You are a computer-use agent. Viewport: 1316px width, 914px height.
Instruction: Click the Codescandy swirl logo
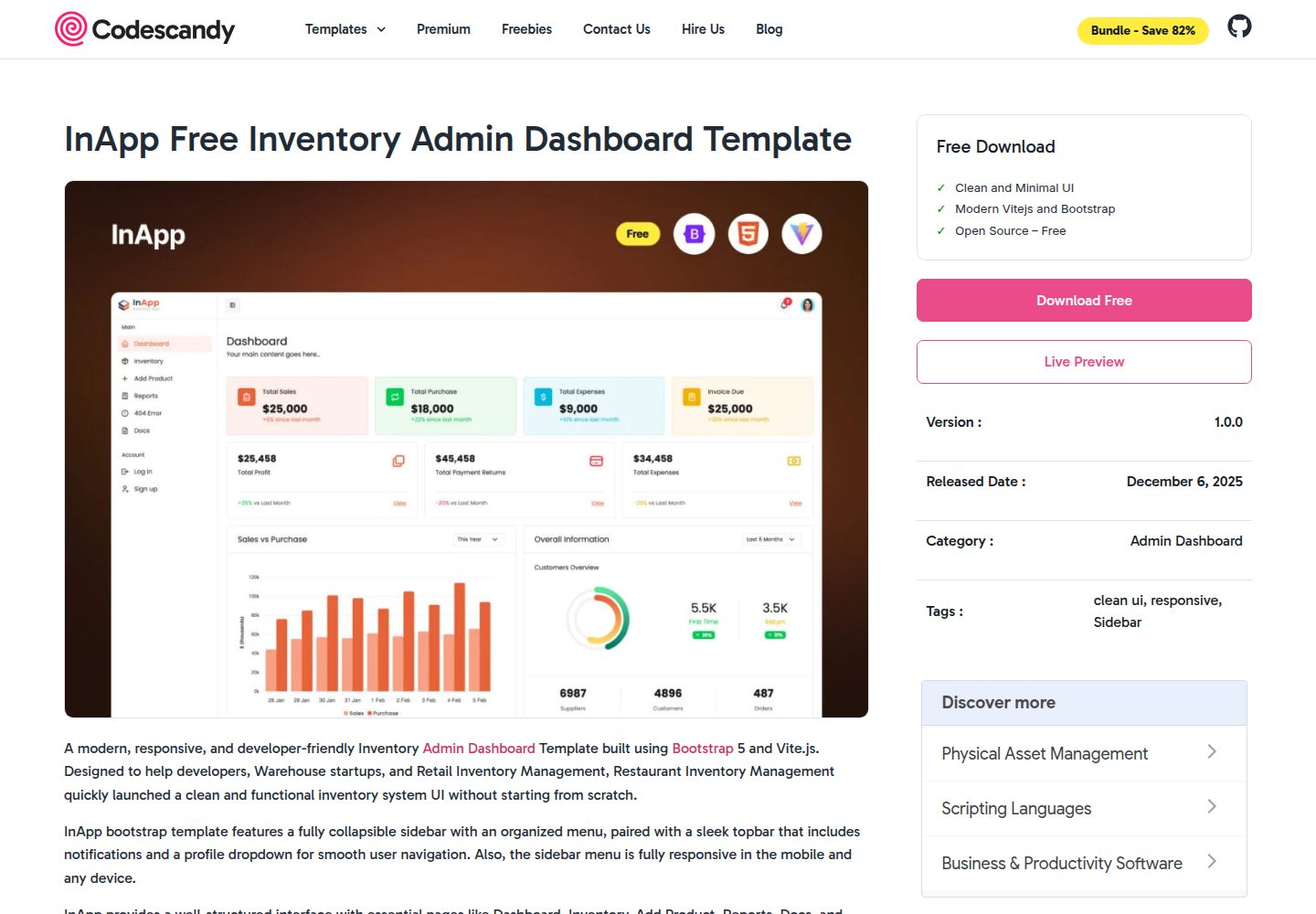71,29
